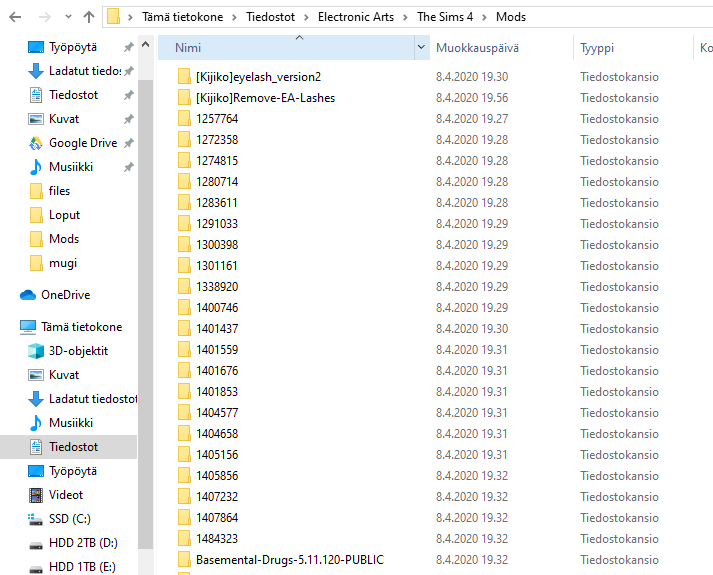Select folder named 1338920
The image size is (713, 575).
pos(217,287)
